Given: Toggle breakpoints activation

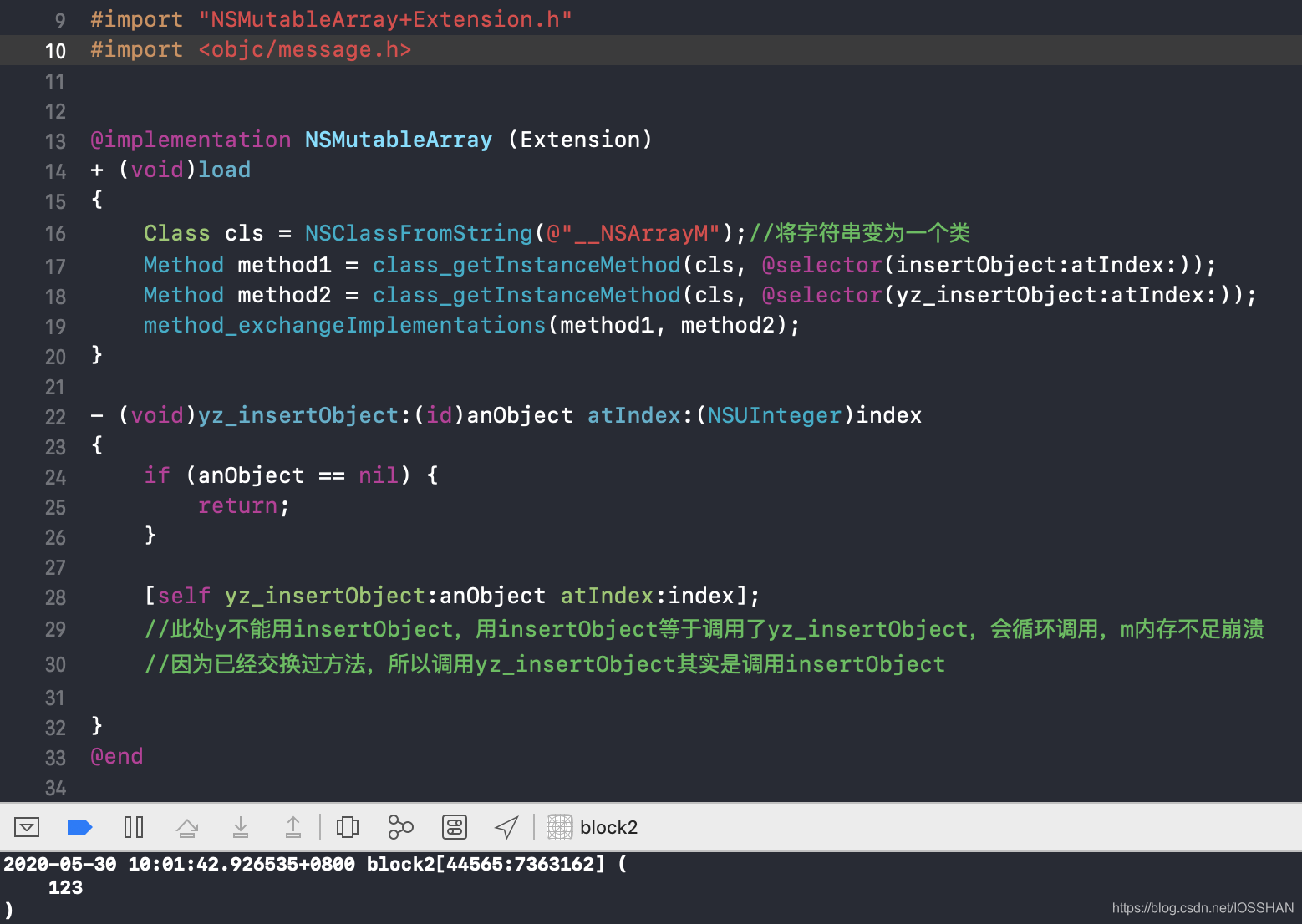Looking at the screenshot, I should (79, 828).
